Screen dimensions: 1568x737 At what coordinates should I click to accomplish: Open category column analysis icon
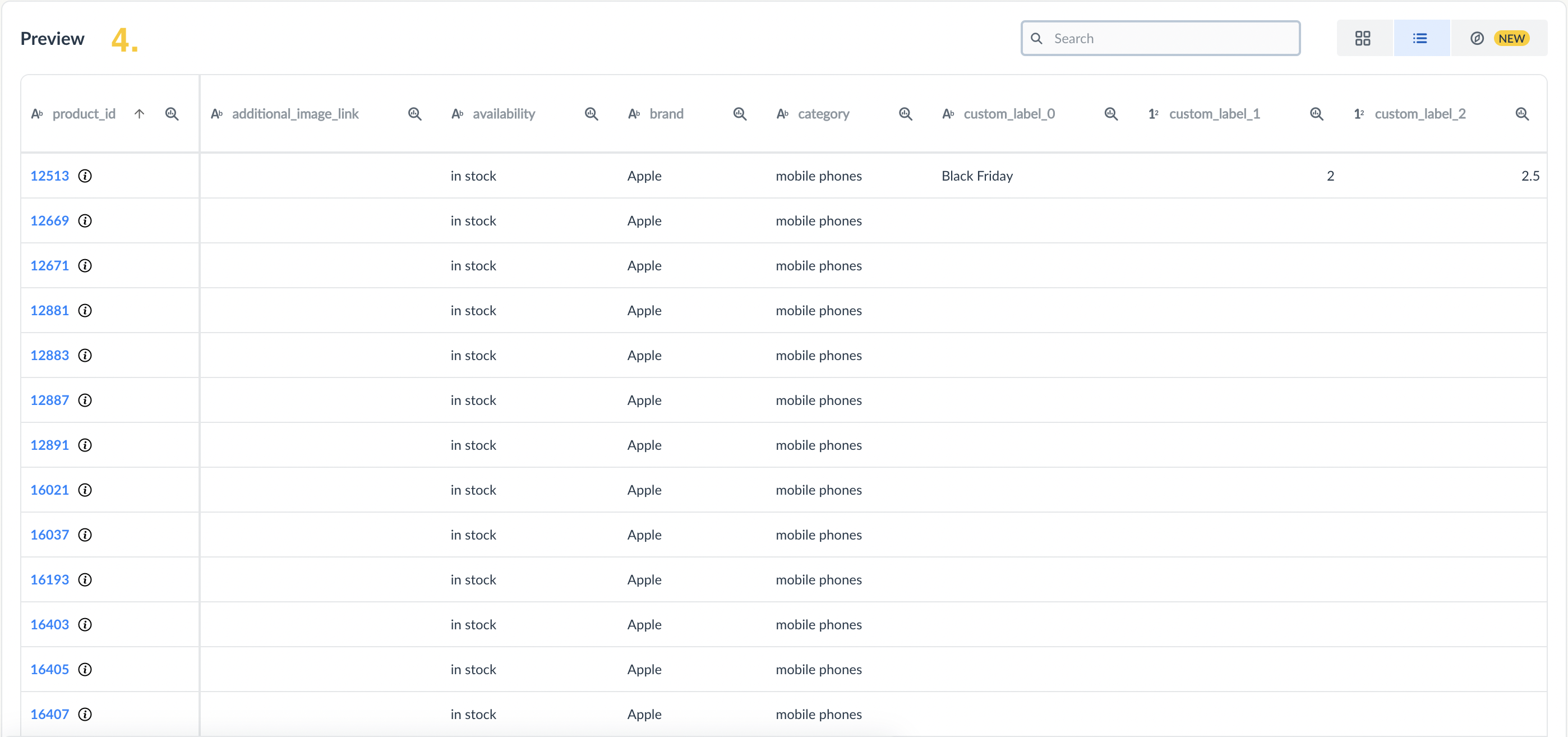(905, 114)
